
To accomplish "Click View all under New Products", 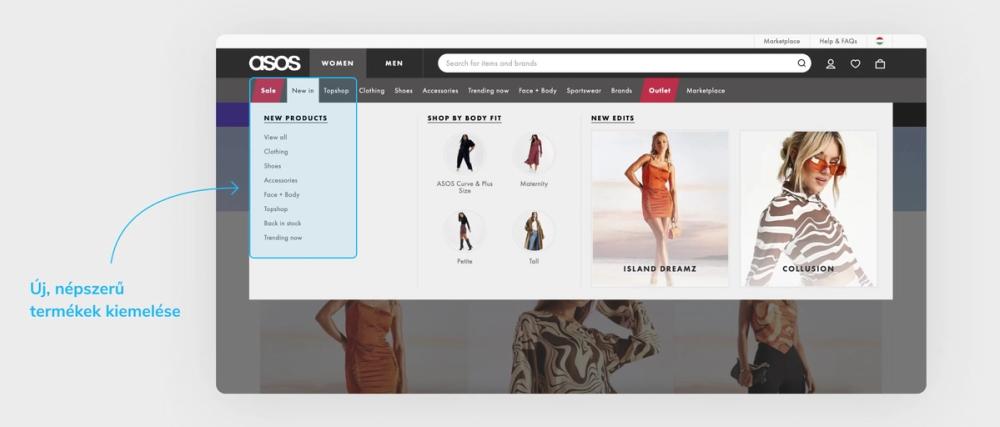I will tap(276, 137).
